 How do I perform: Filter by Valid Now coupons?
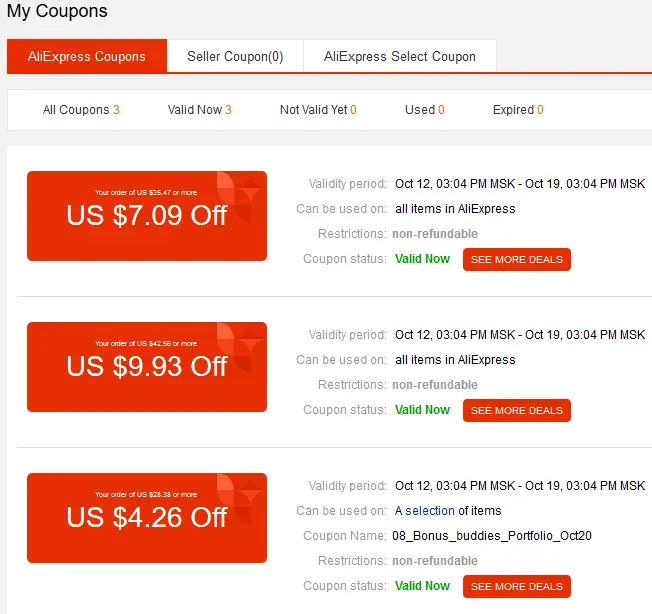(x=200, y=110)
